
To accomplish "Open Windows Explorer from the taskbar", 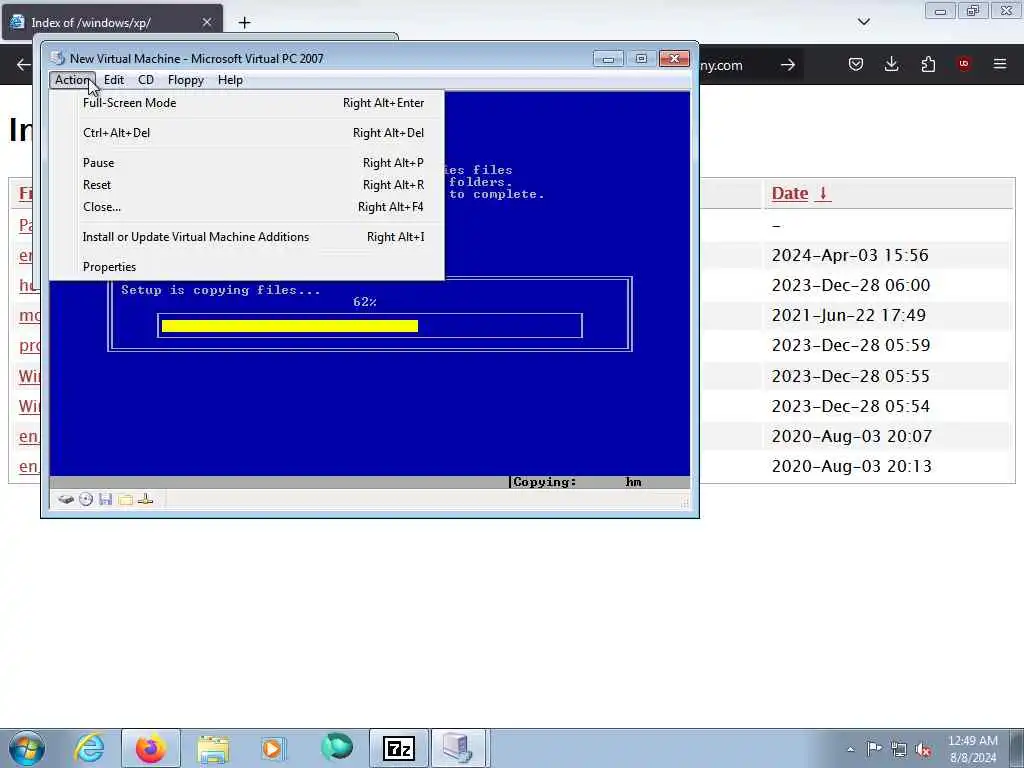I will 213,748.
